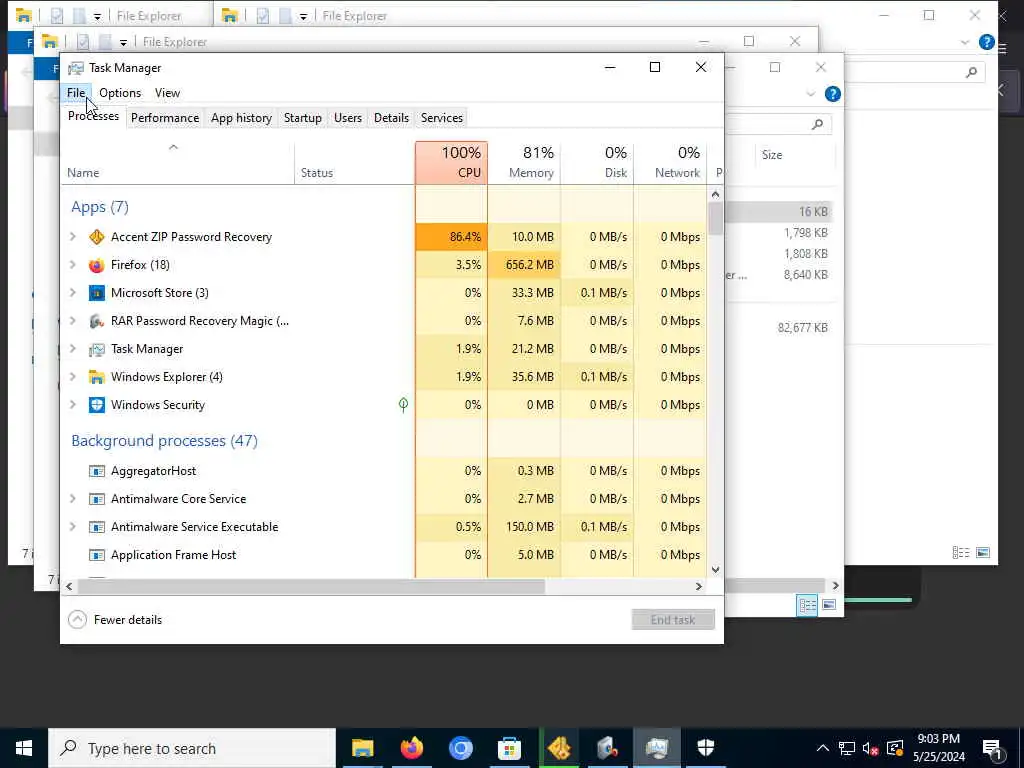Image resolution: width=1024 pixels, height=768 pixels.
Task: Switch to the Details tab
Action: coord(391,118)
